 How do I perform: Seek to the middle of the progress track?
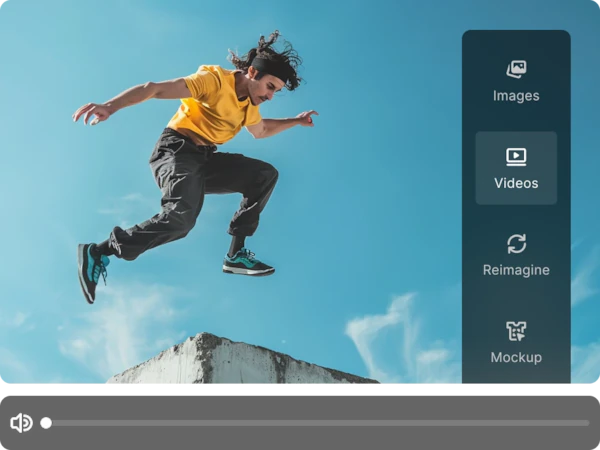318,423
